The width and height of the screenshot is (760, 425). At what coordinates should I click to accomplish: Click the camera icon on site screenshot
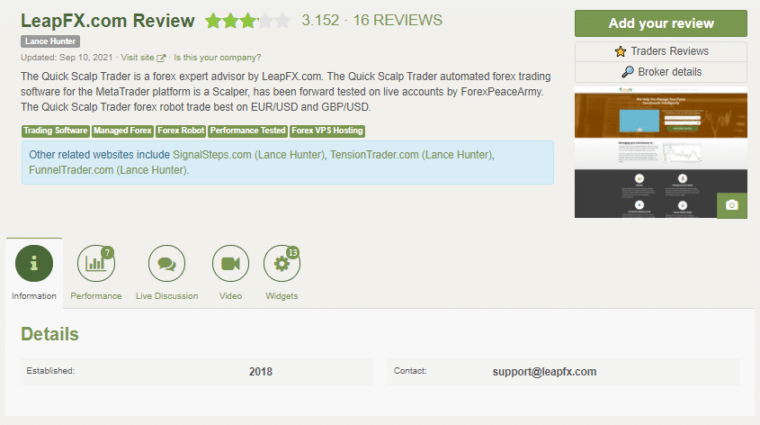[x=732, y=205]
